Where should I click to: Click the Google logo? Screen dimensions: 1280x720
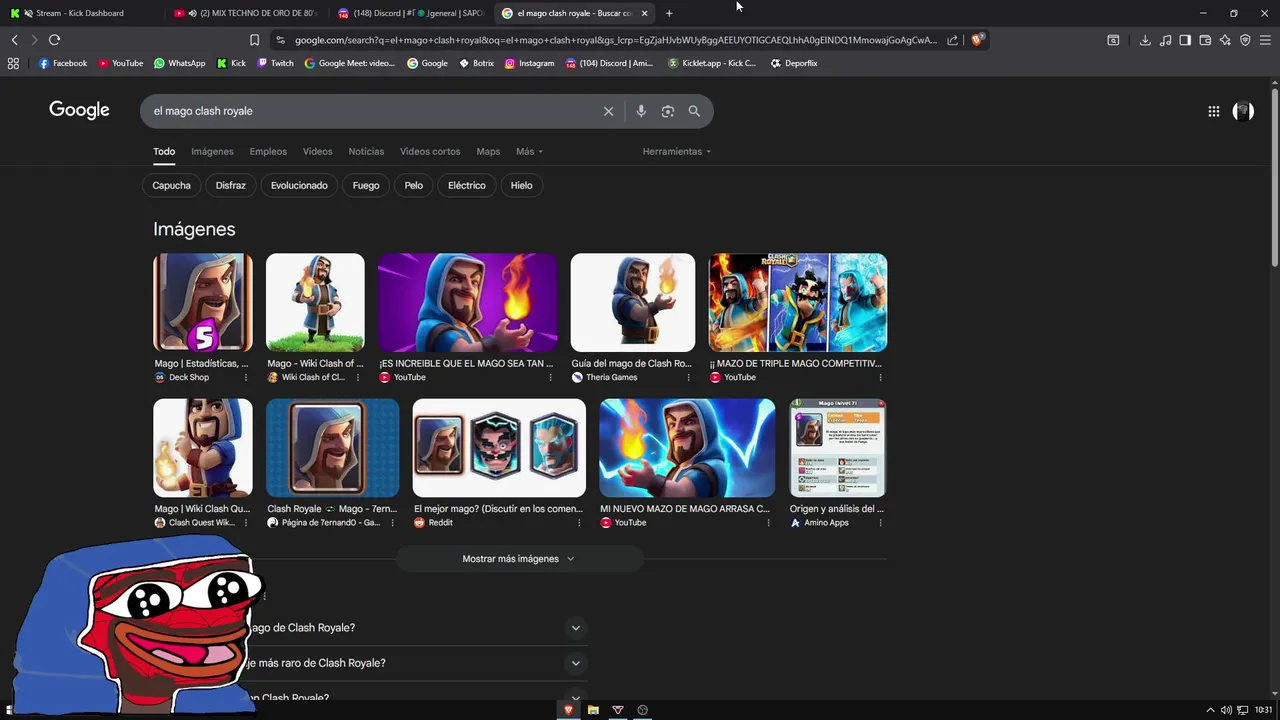[x=79, y=110]
